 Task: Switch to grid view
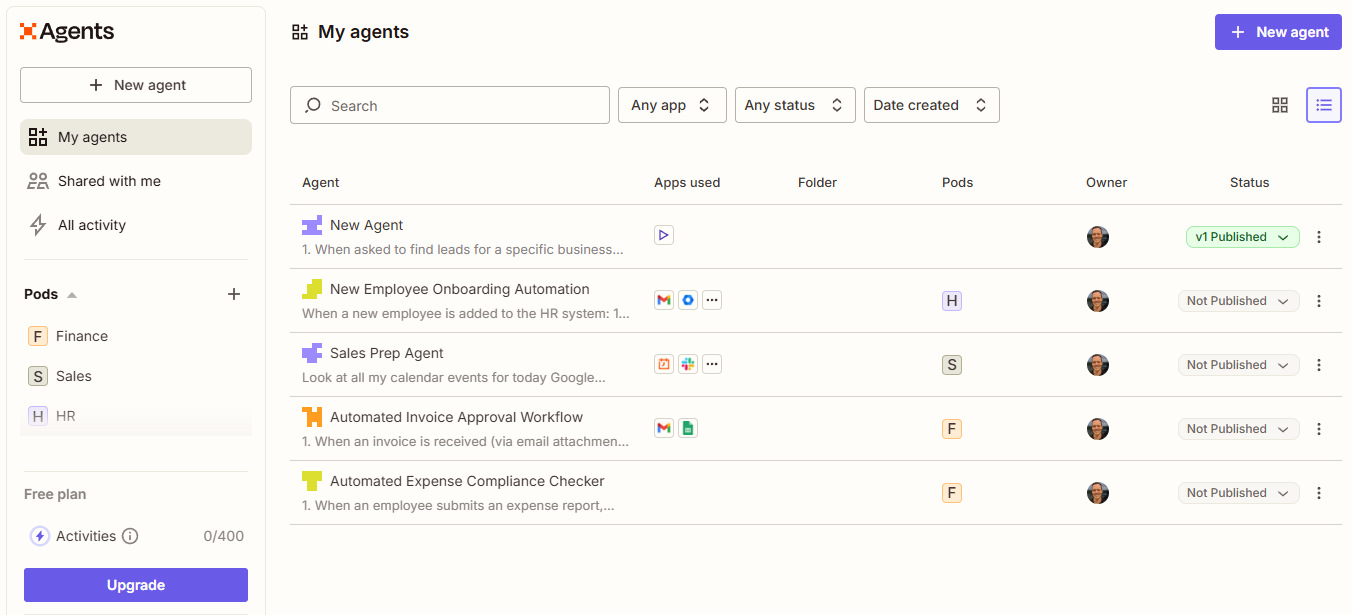point(1280,104)
